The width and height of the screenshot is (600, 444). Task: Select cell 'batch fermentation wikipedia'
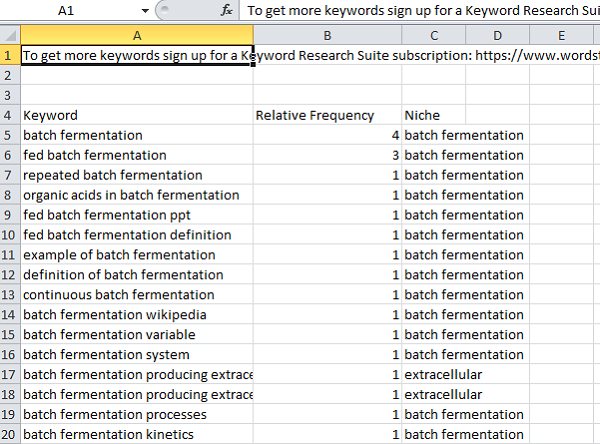click(137, 315)
